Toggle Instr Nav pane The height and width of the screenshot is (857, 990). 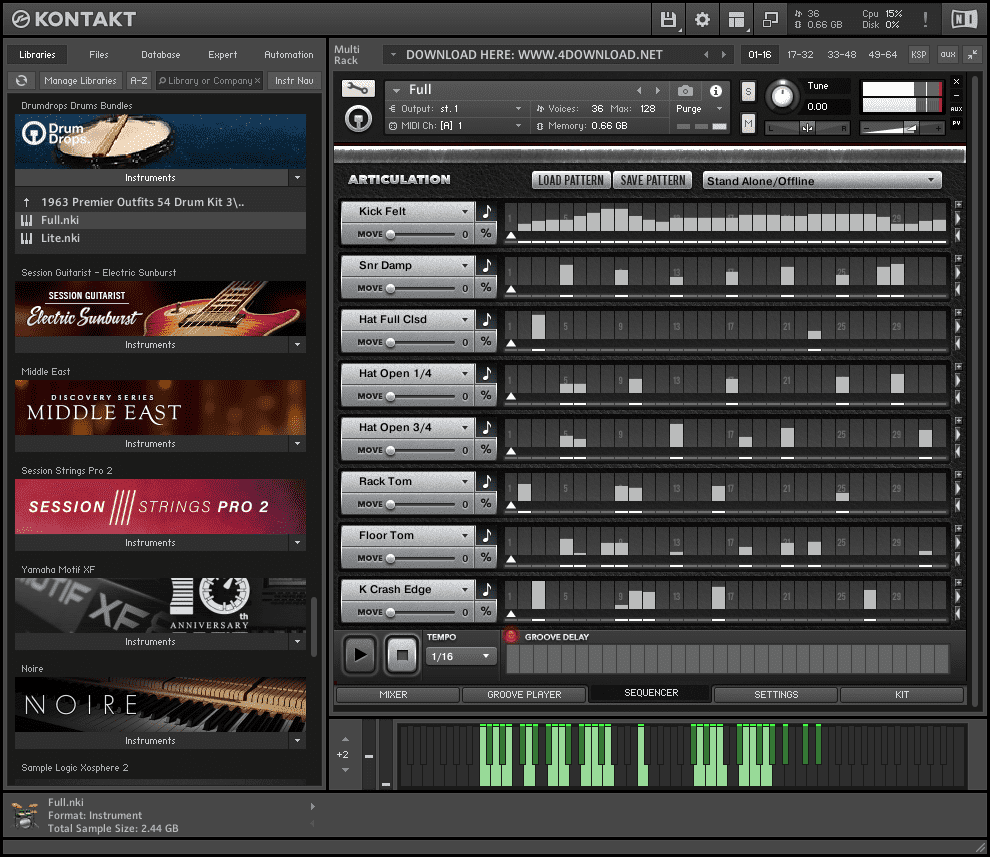(x=294, y=81)
